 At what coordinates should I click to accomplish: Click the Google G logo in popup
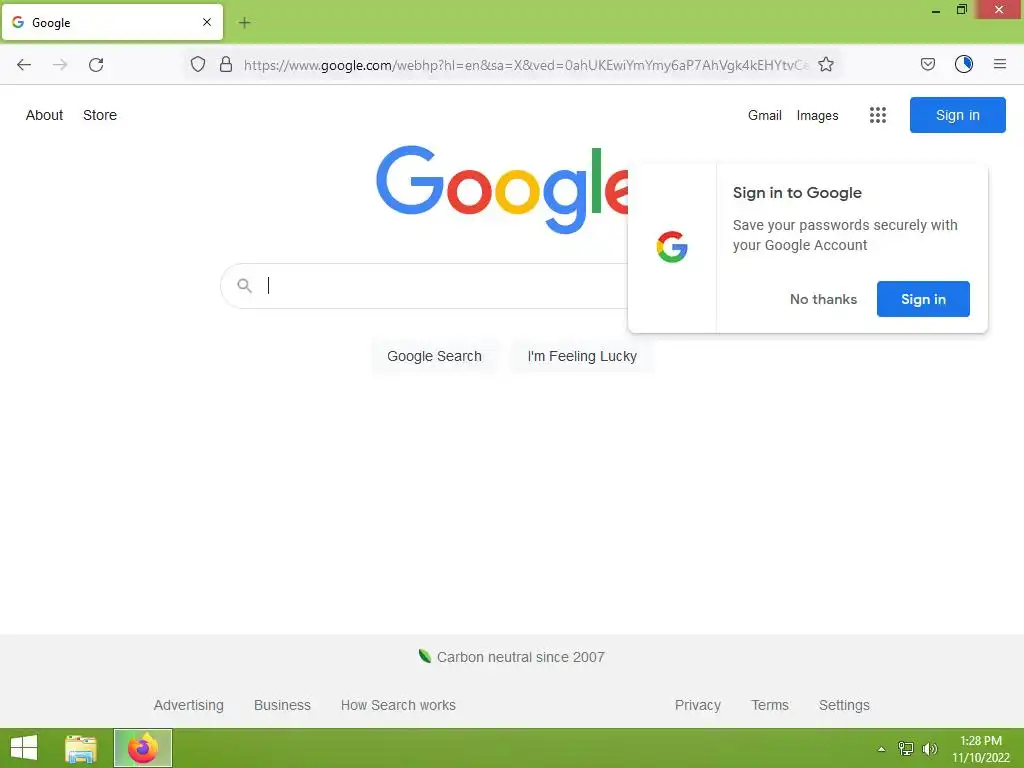[x=672, y=247]
